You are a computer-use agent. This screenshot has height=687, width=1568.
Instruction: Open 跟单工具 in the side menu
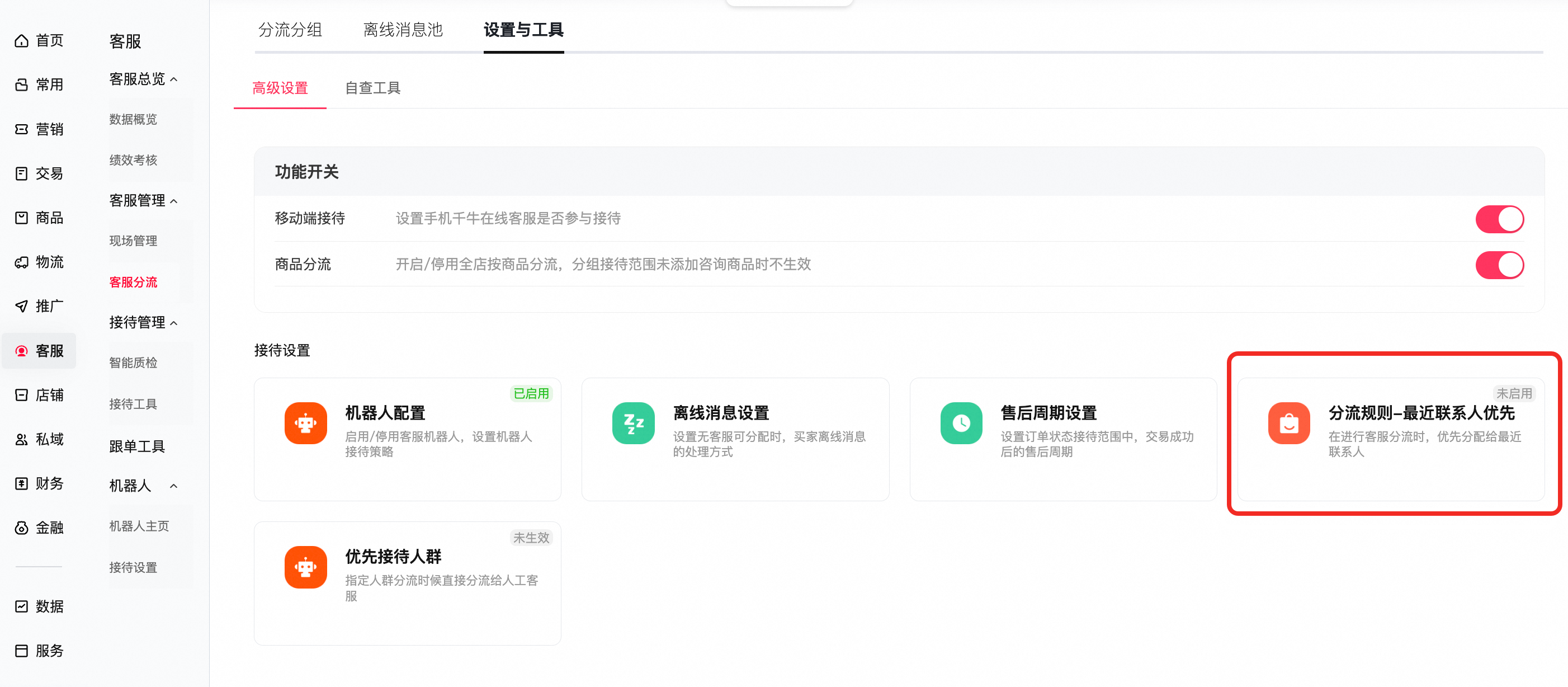tap(137, 446)
